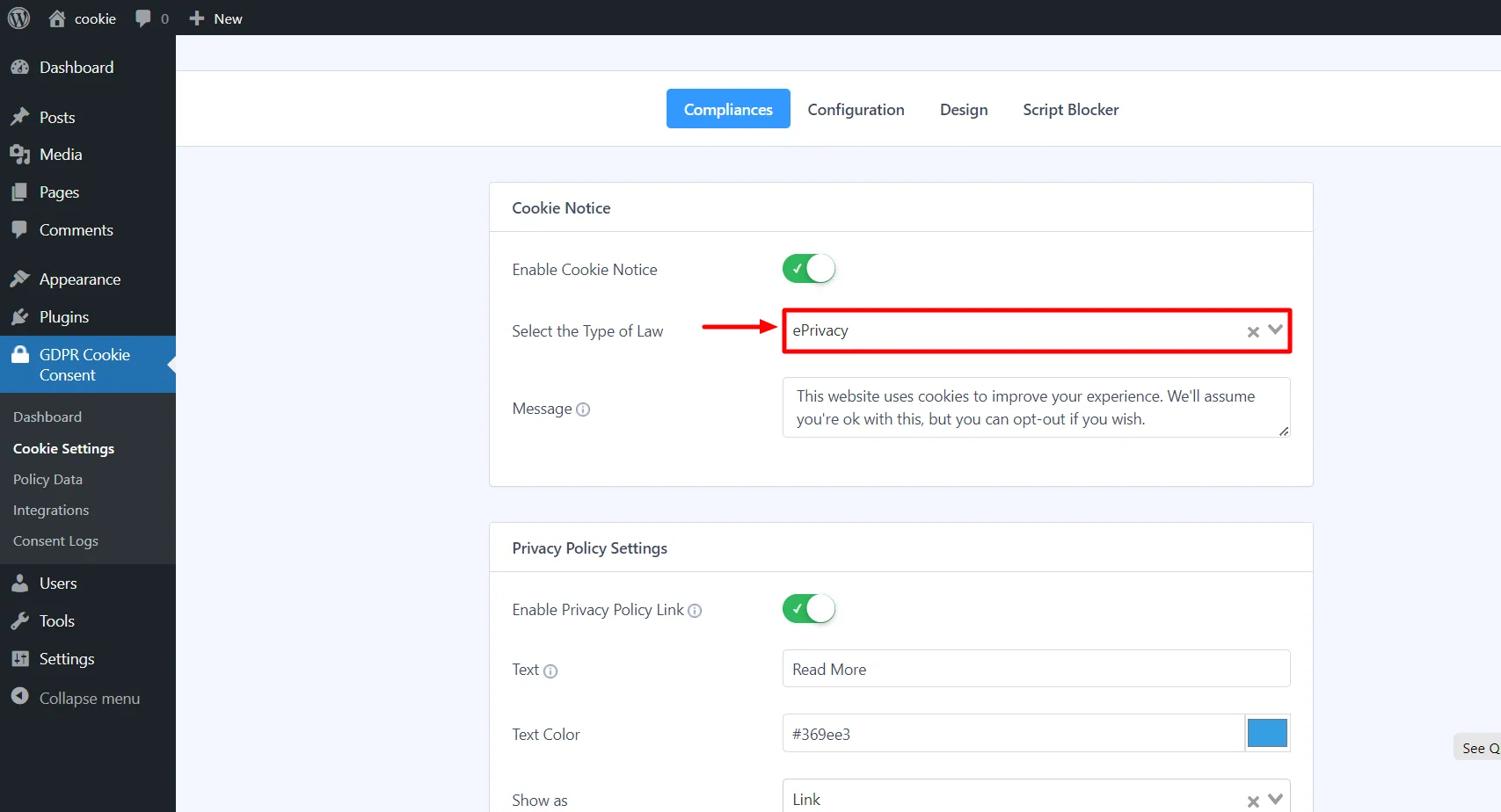Viewport: 1501px width, 812px height.
Task: Click the Media library icon
Action: 19,154
